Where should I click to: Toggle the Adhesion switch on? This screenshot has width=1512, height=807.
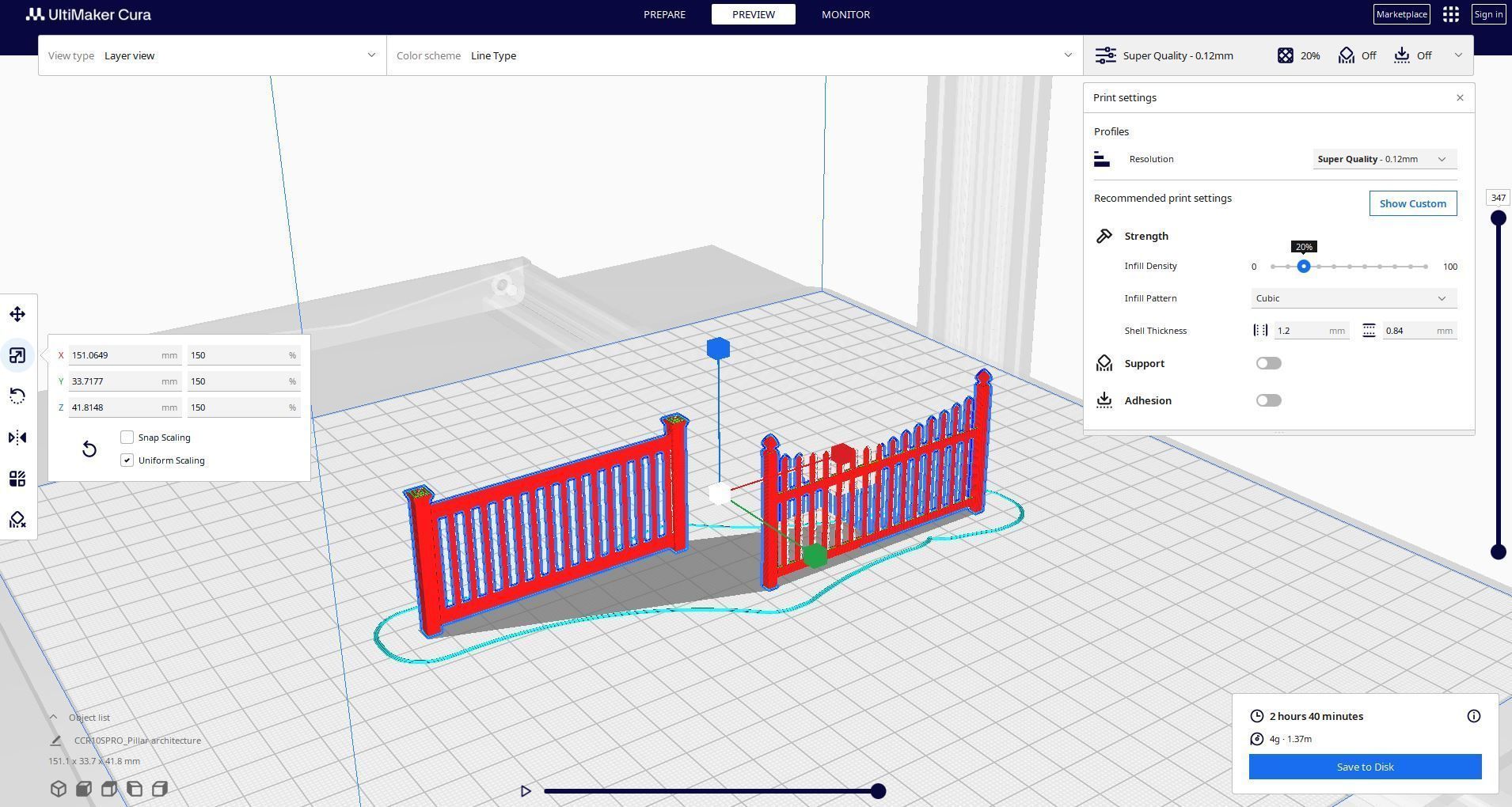pyautogui.click(x=1268, y=400)
